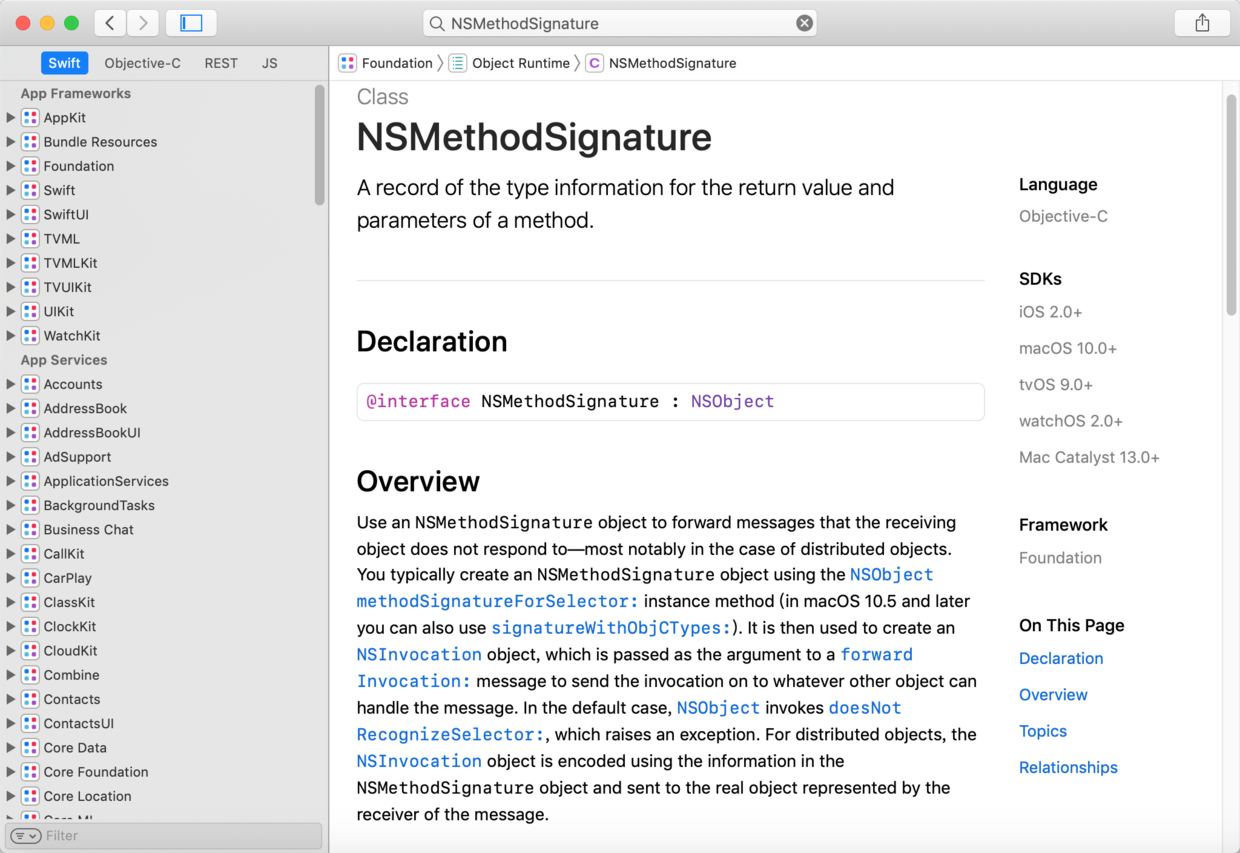The height and width of the screenshot is (853, 1240).
Task: Click the Object Runtime list icon in breadcrumb
Action: tap(457, 63)
